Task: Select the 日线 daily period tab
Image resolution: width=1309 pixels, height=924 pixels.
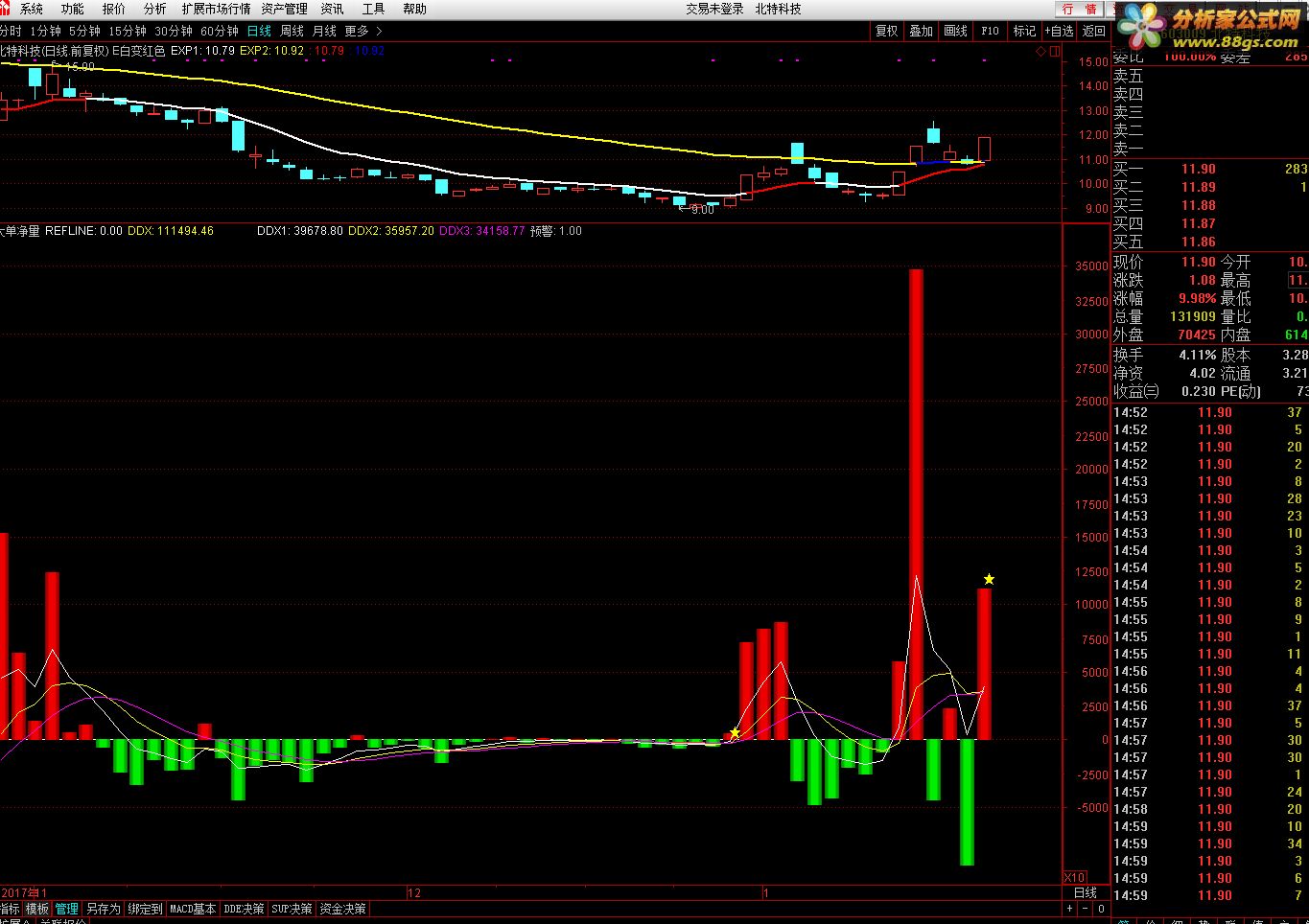Action: pos(259,31)
